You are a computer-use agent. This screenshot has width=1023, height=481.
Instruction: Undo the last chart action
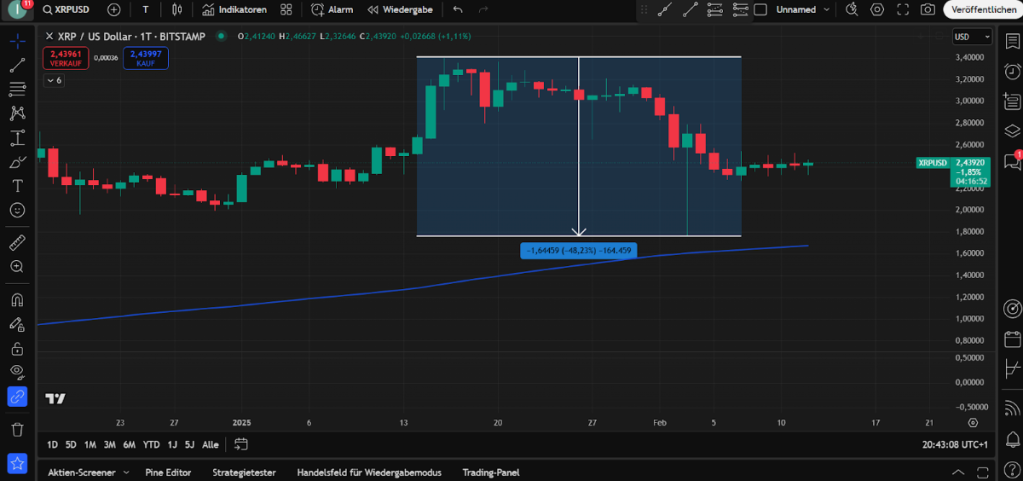(458, 10)
